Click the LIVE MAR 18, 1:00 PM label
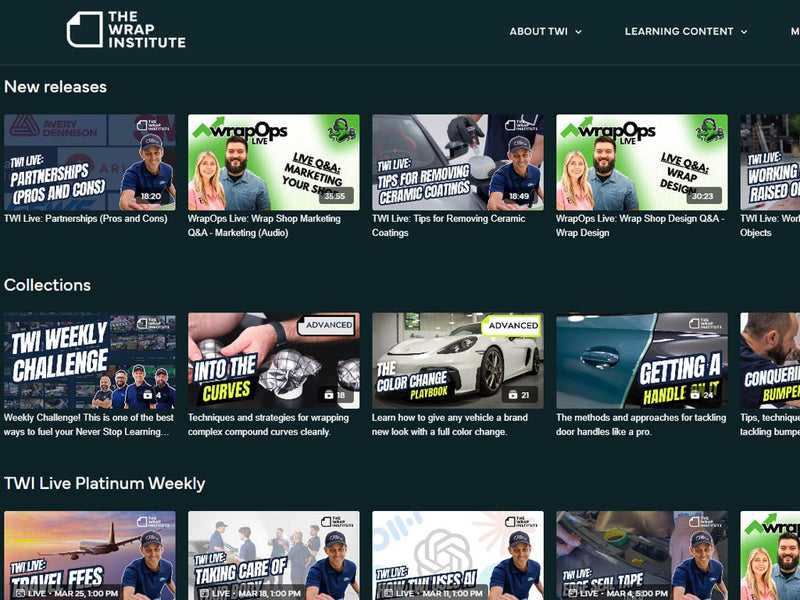 tap(251, 593)
